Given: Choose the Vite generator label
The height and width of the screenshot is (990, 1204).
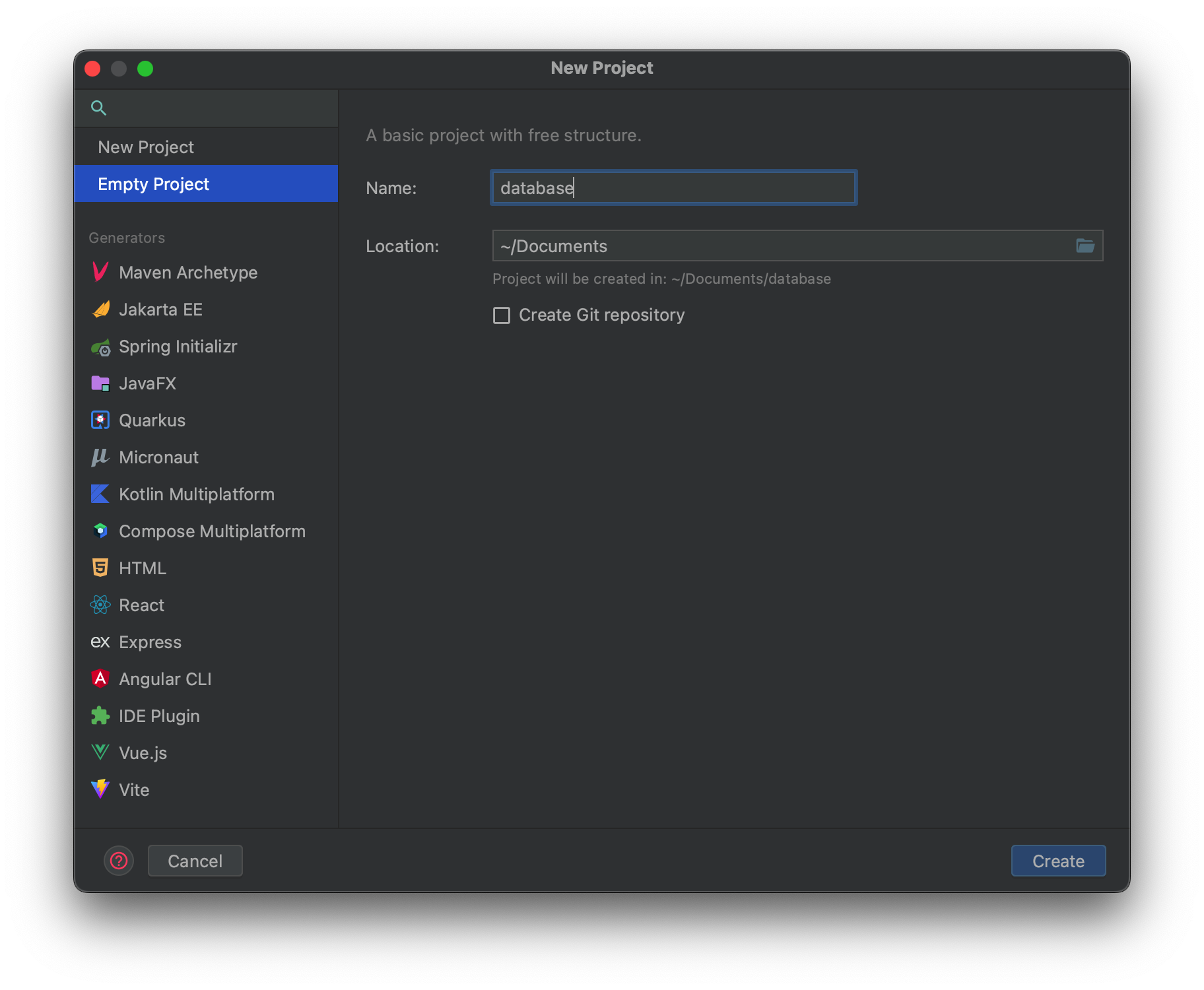Looking at the screenshot, I should (134, 790).
